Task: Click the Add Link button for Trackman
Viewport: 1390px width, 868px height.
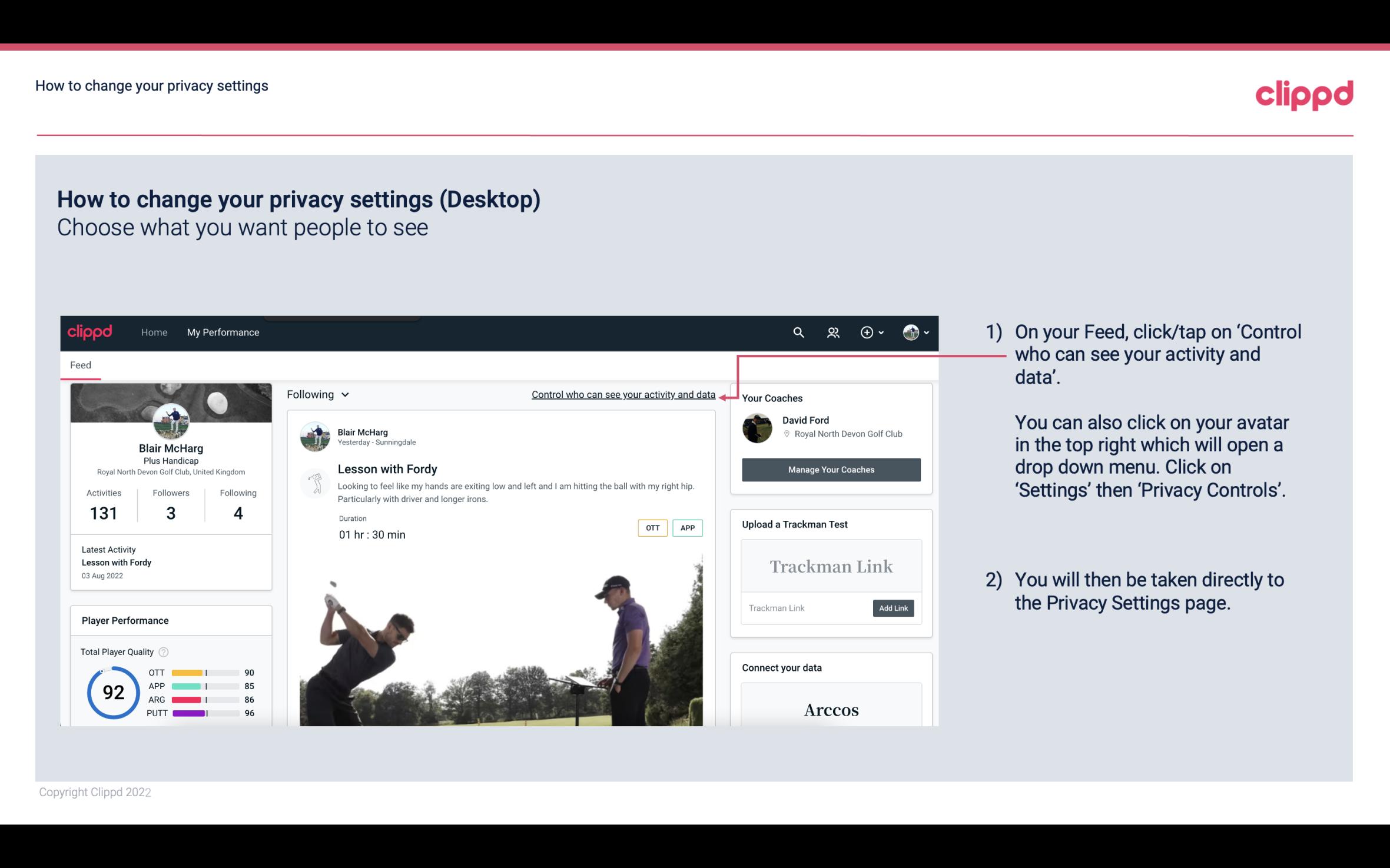Action: (892, 608)
